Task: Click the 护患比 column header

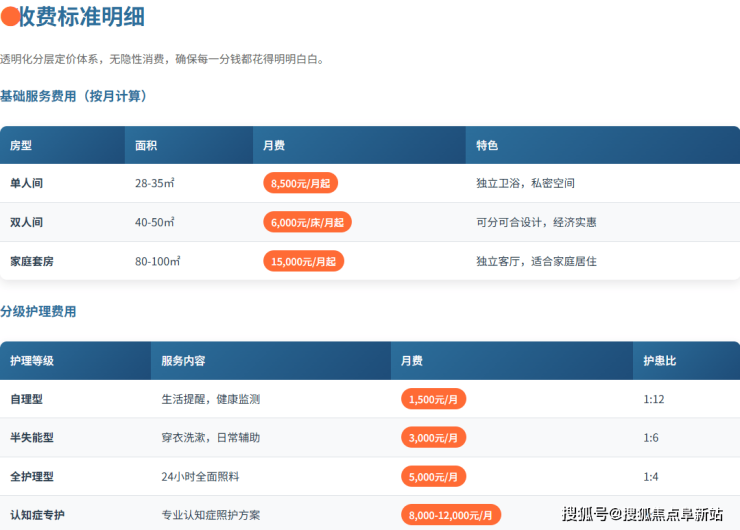Action: coord(660,360)
